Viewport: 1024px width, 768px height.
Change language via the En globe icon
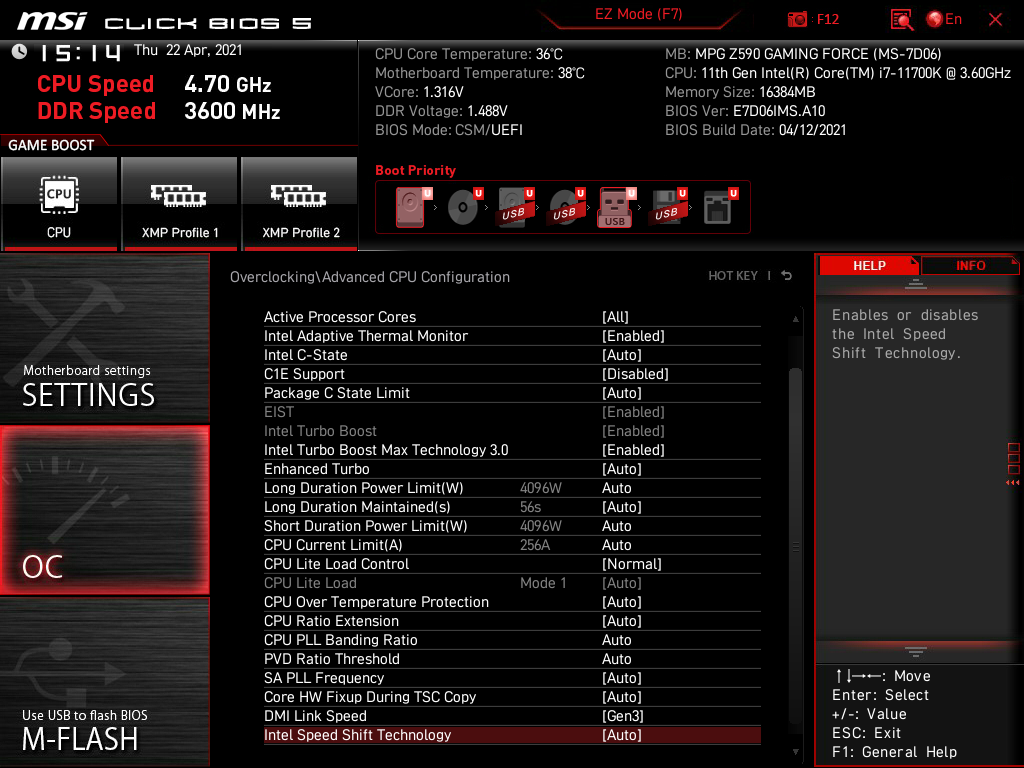click(944, 19)
